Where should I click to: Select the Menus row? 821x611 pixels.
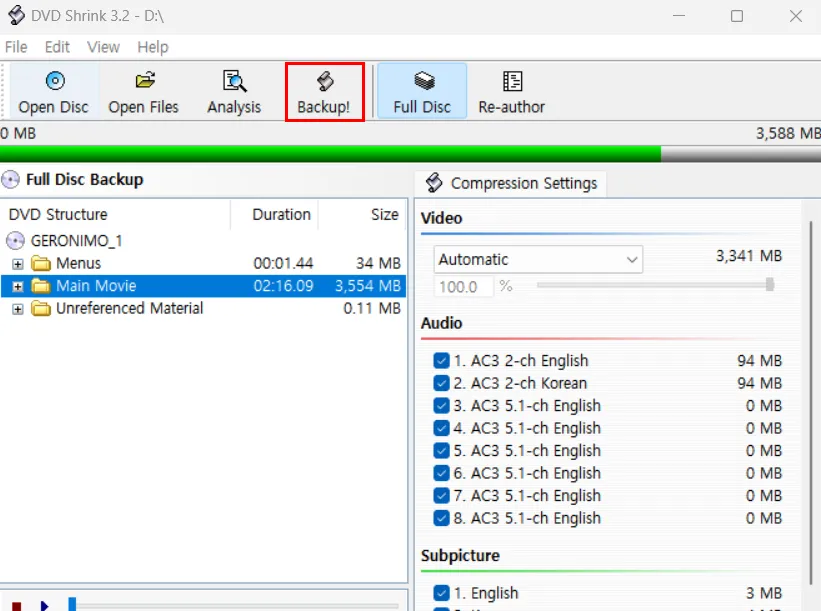pyautogui.click(x=203, y=263)
